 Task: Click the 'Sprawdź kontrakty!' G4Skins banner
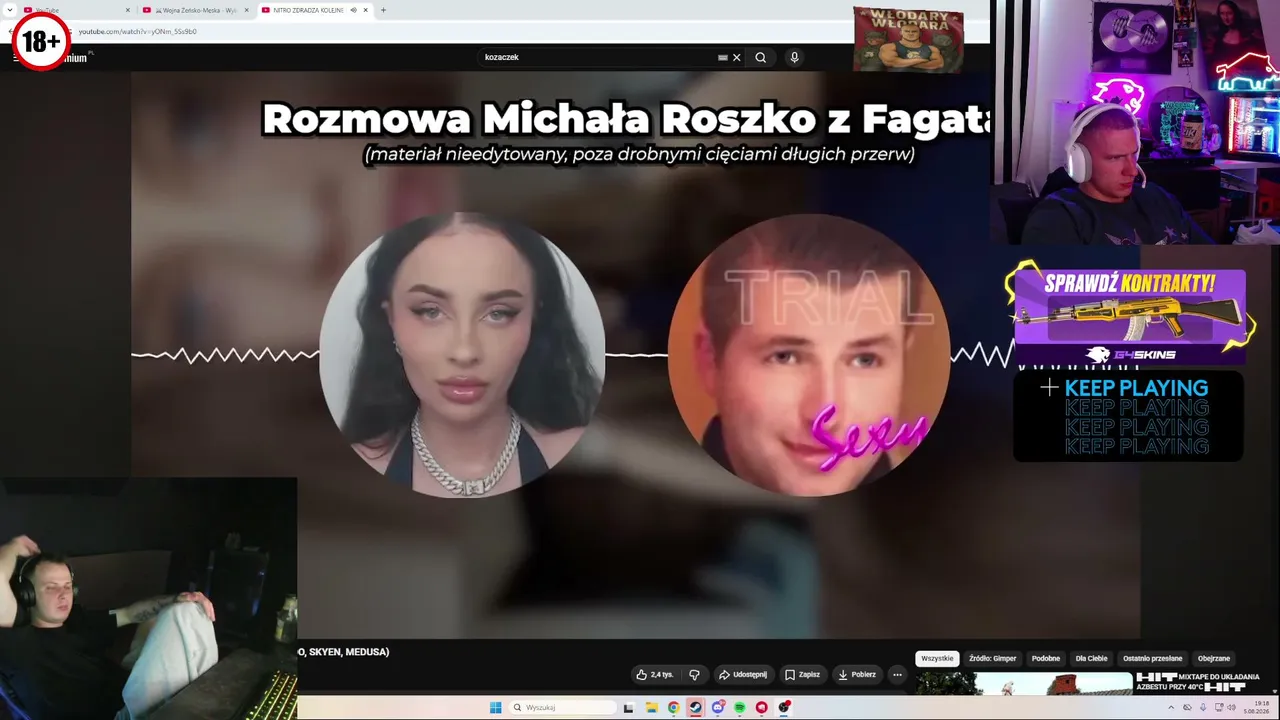click(x=1130, y=314)
